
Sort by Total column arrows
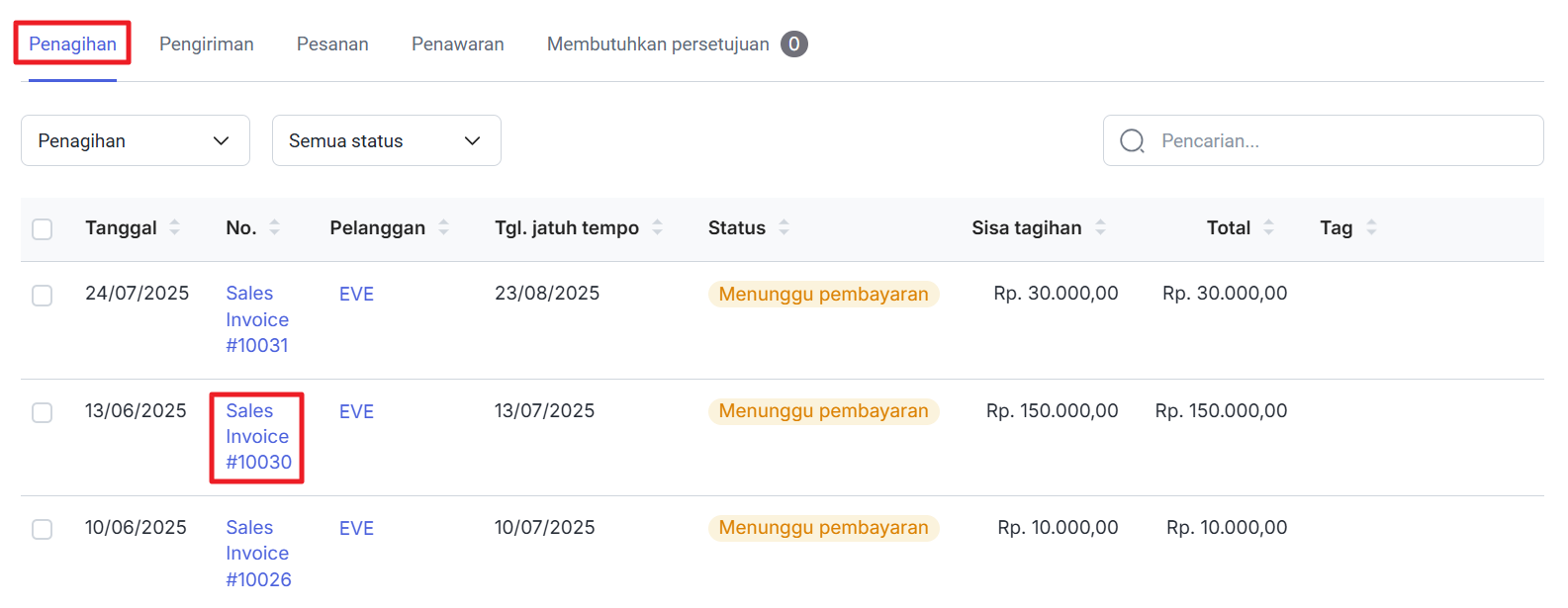point(1269,227)
